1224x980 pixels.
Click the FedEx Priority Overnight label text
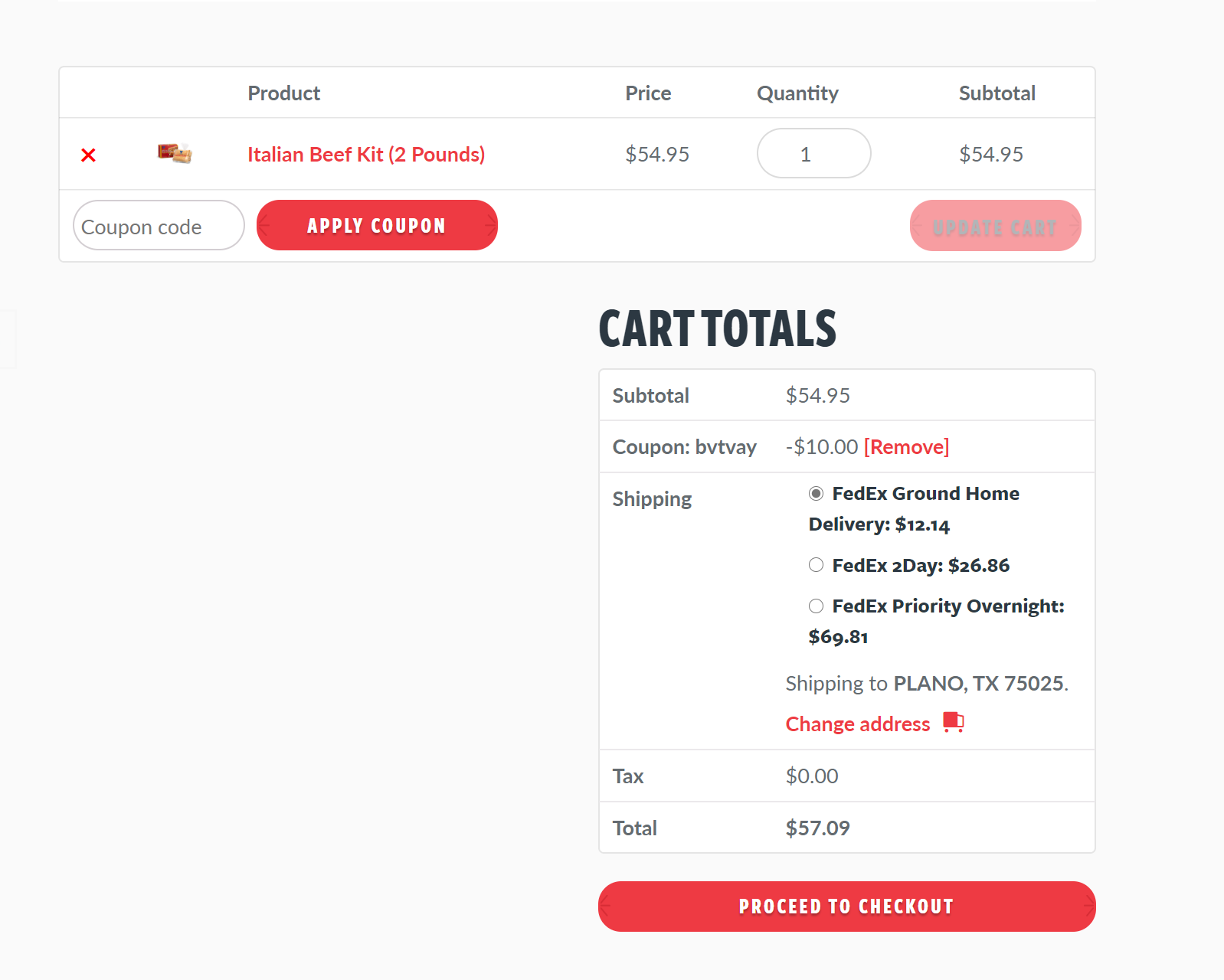click(937, 621)
